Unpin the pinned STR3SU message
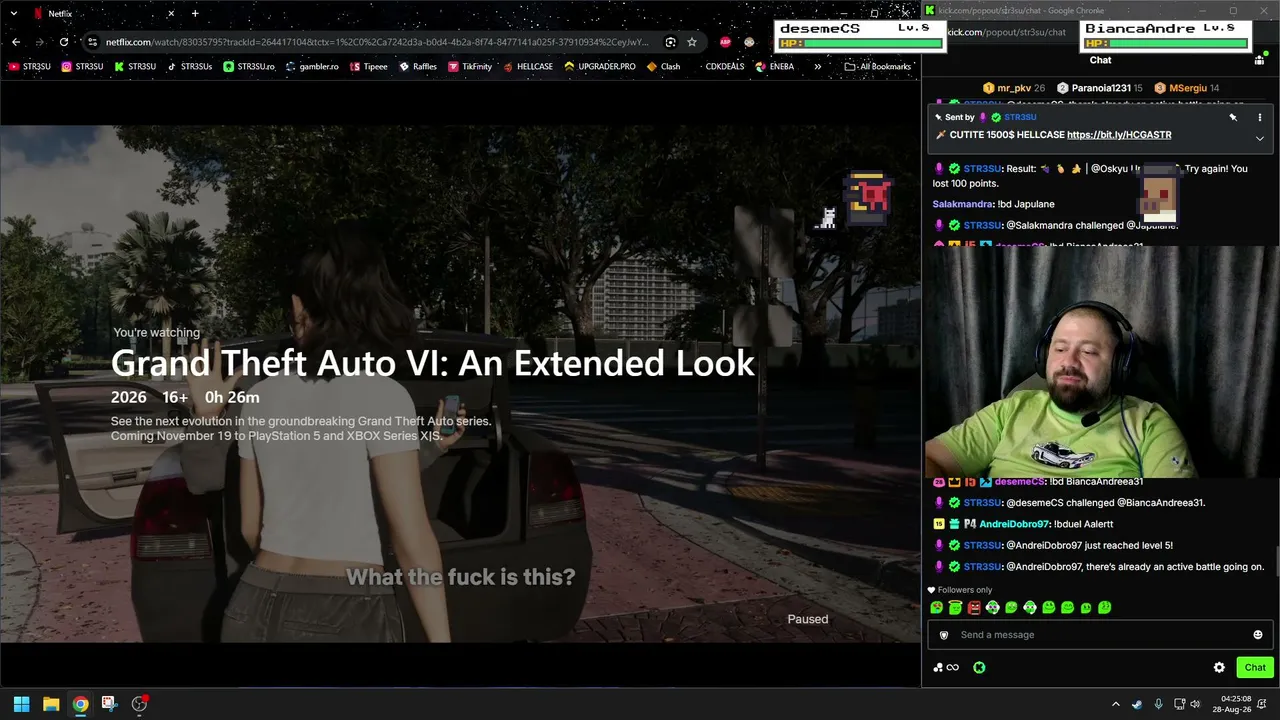Image resolution: width=1280 pixels, height=720 pixels. 1233,117
